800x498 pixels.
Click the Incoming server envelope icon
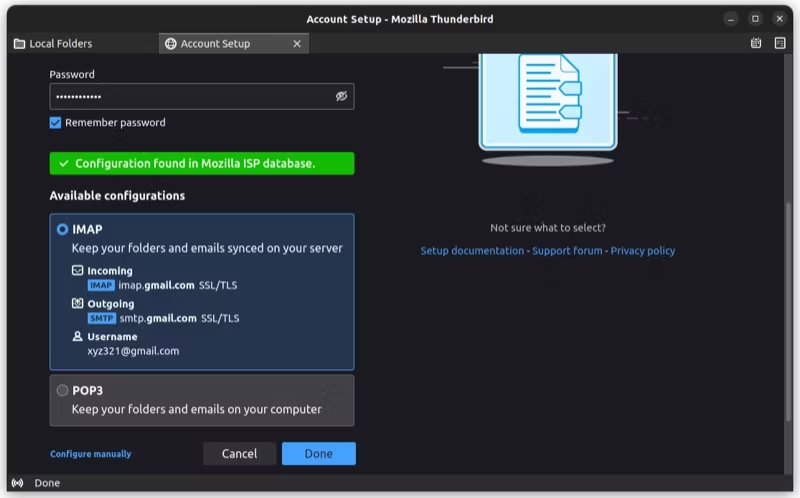click(x=78, y=270)
